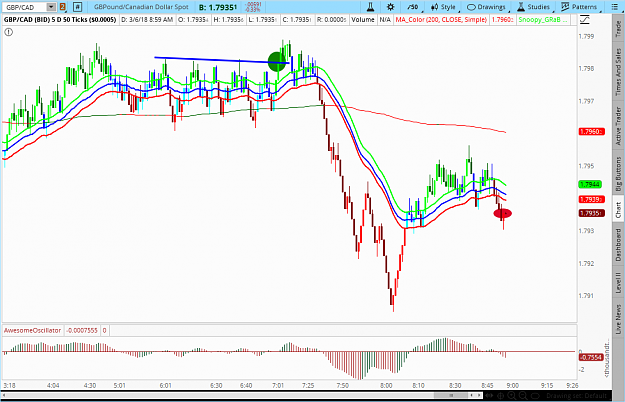625x402 pixels.
Task: Open the Studies menu
Action: (534, 7)
